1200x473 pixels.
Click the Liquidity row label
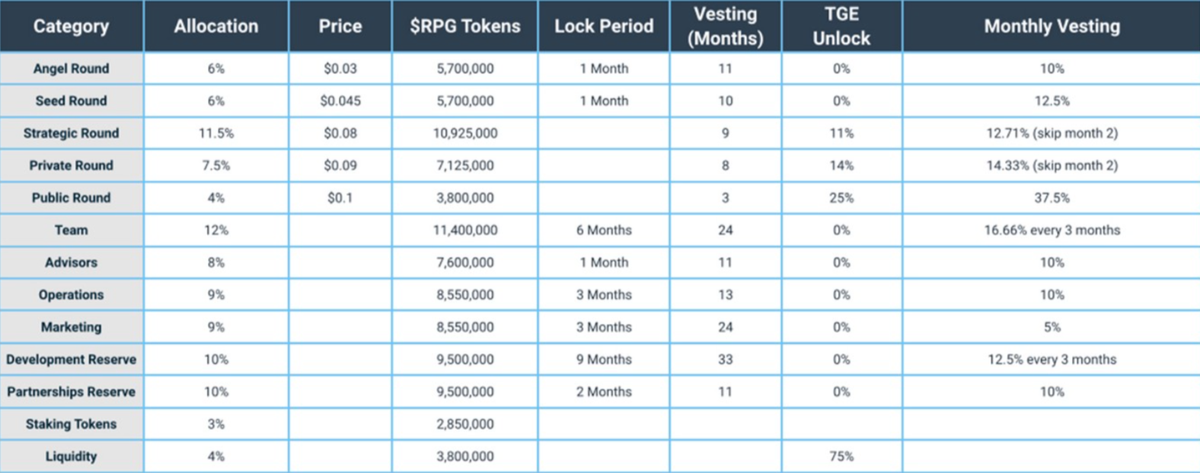[x=71, y=456]
